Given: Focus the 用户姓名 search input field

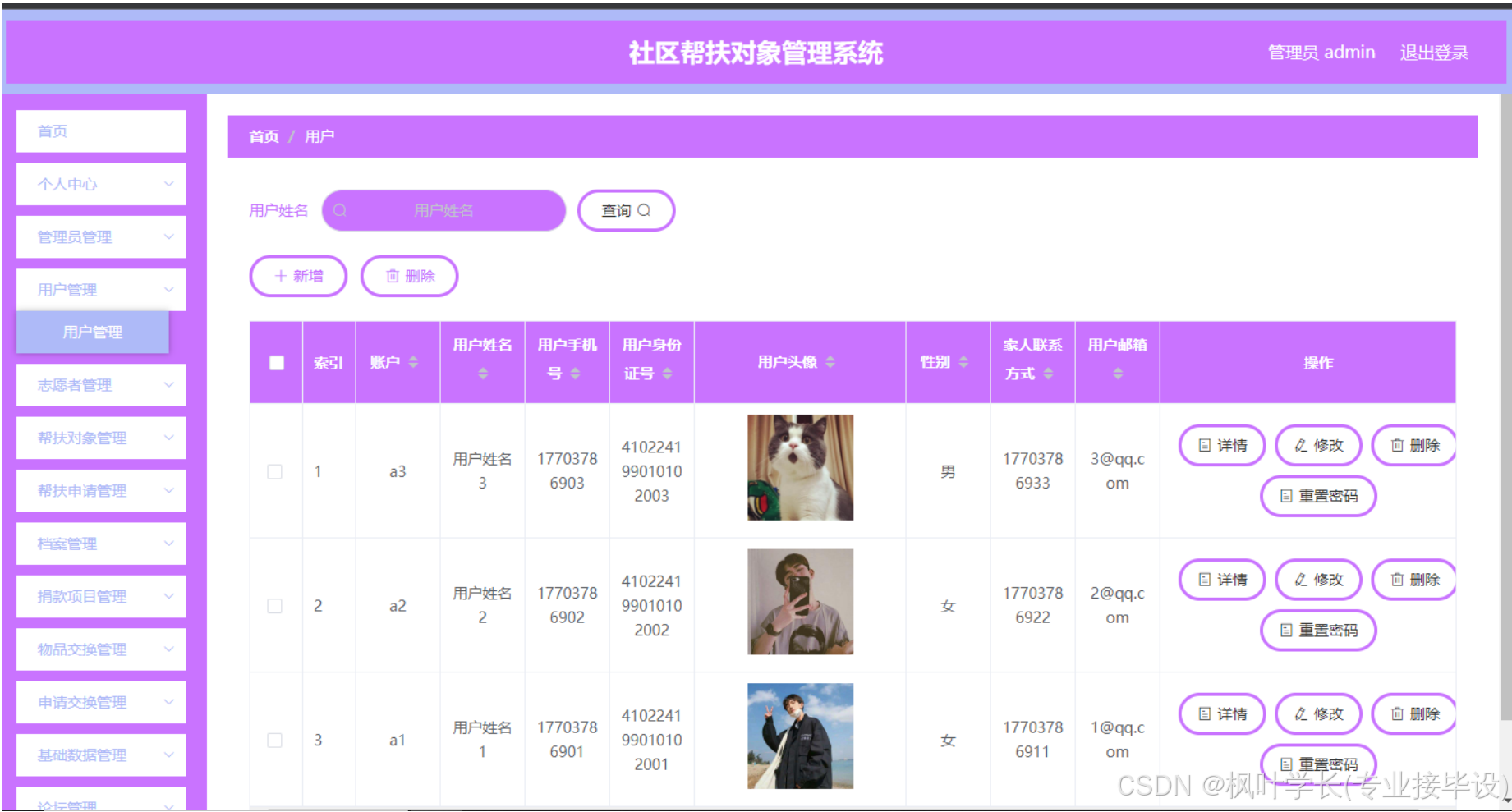Looking at the screenshot, I should [443, 211].
